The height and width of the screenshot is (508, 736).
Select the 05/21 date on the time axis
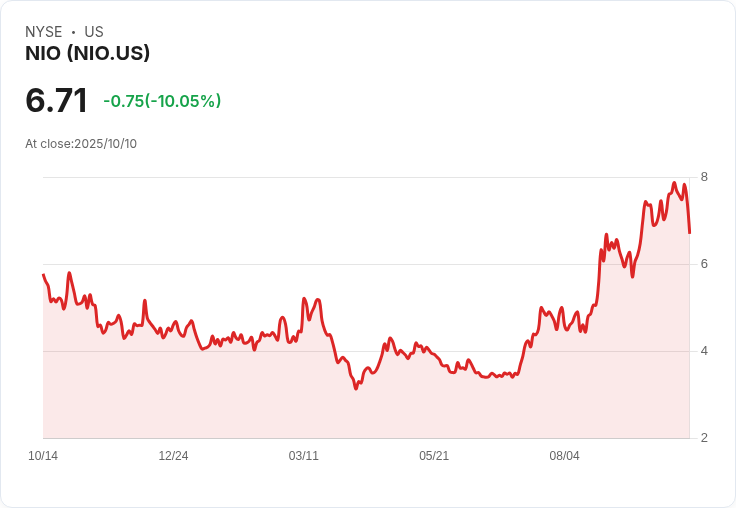click(434, 456)
